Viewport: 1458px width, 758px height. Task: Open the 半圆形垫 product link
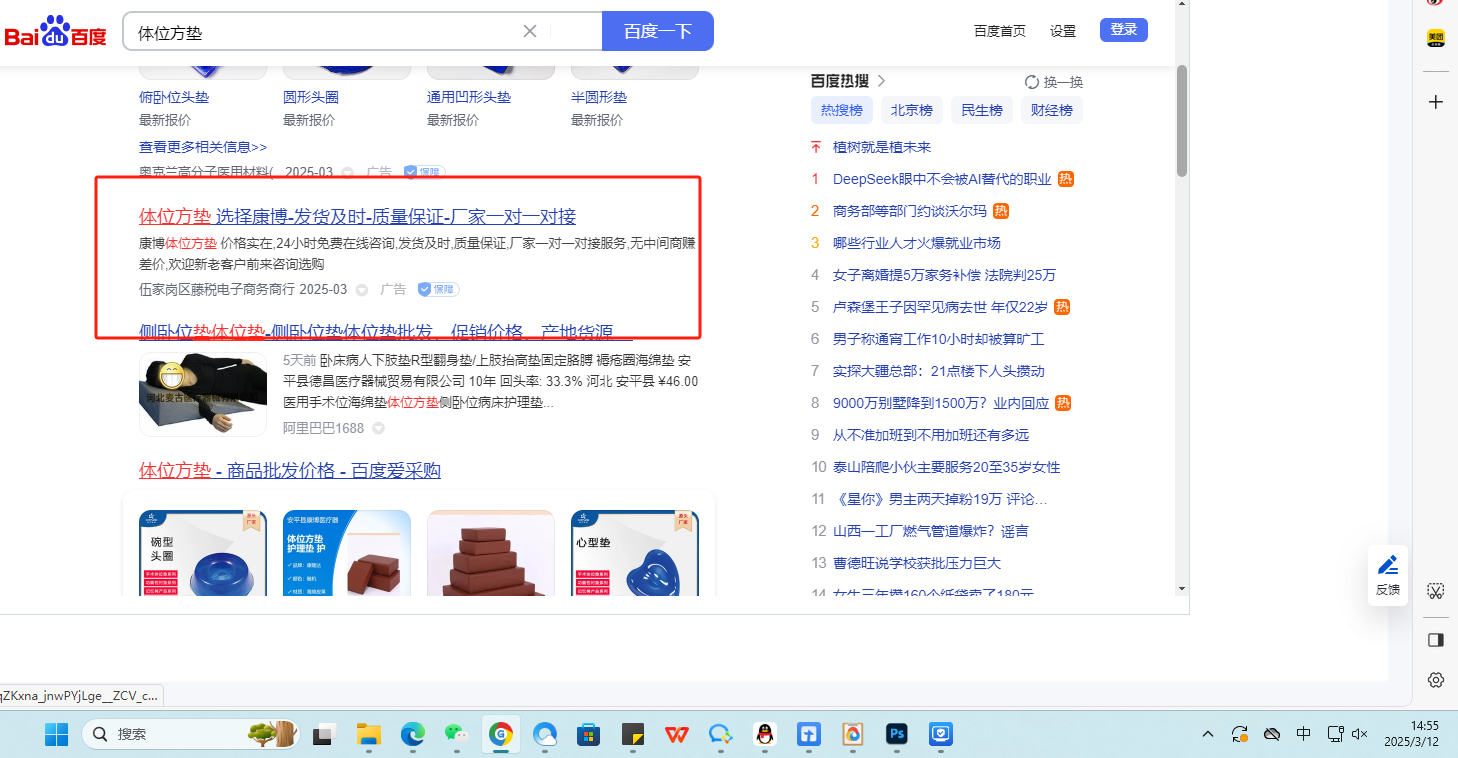coord(599,97)
